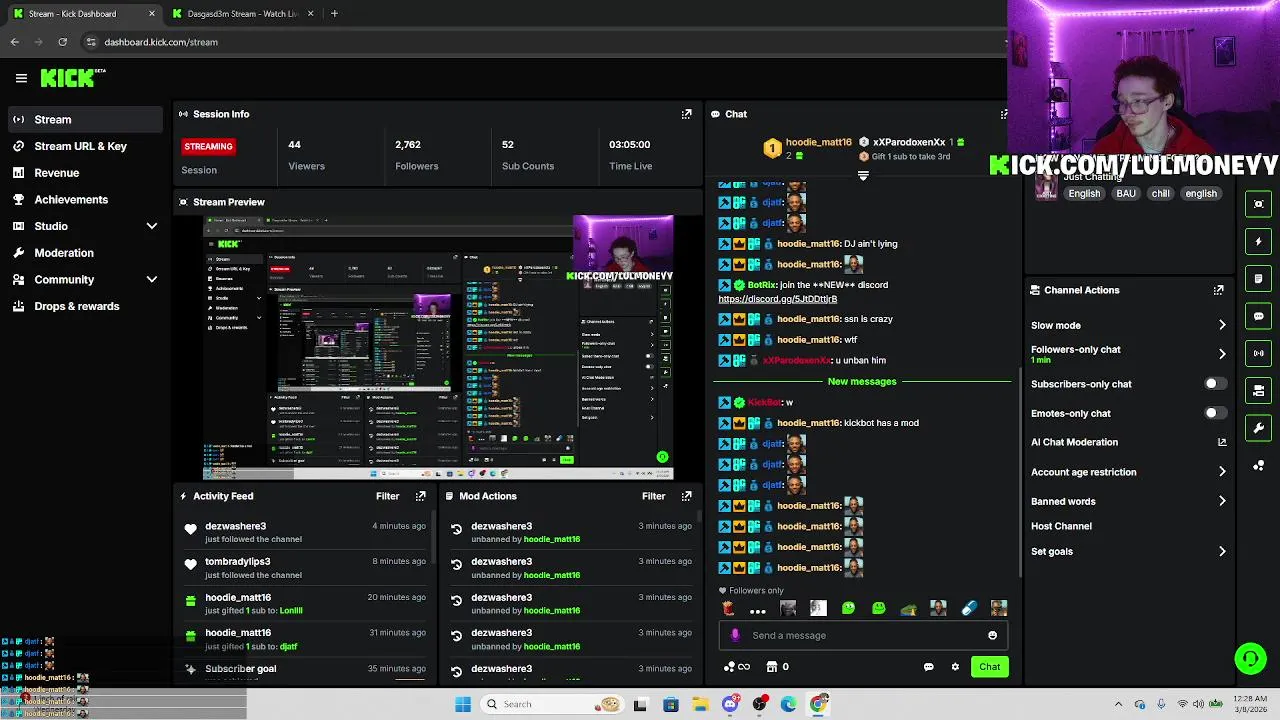Click the Windows Start button
The width and height of the screenshot is (1280, 720).
[463, 704]
